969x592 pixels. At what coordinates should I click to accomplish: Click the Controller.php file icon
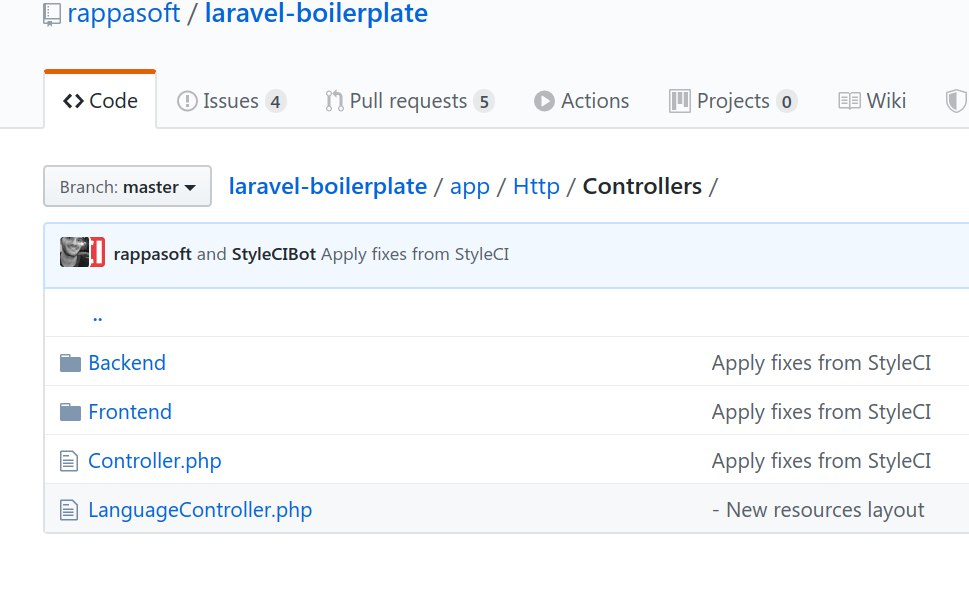click(x=69, y=461)
